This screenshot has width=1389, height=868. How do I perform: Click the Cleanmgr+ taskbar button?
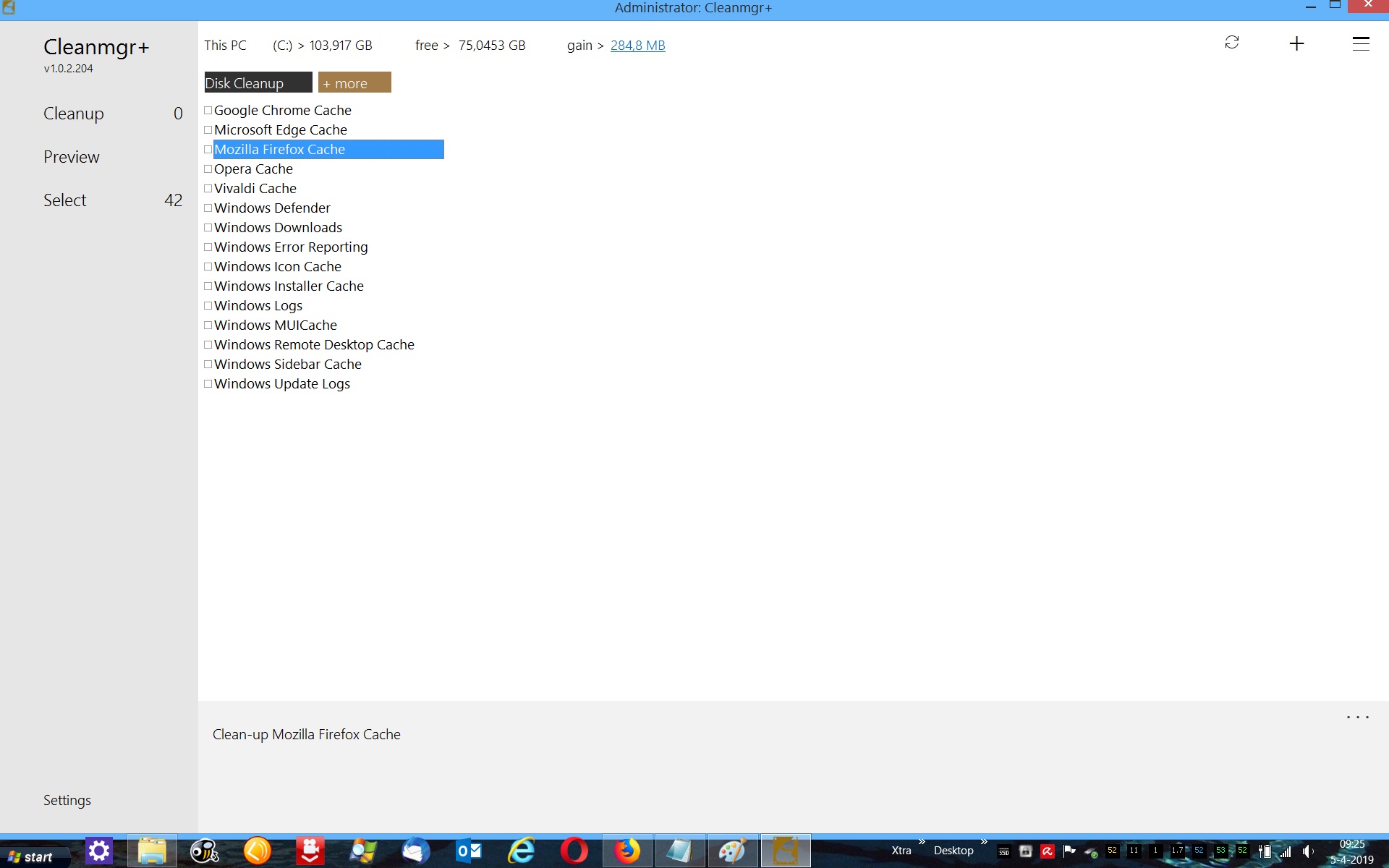786,851
